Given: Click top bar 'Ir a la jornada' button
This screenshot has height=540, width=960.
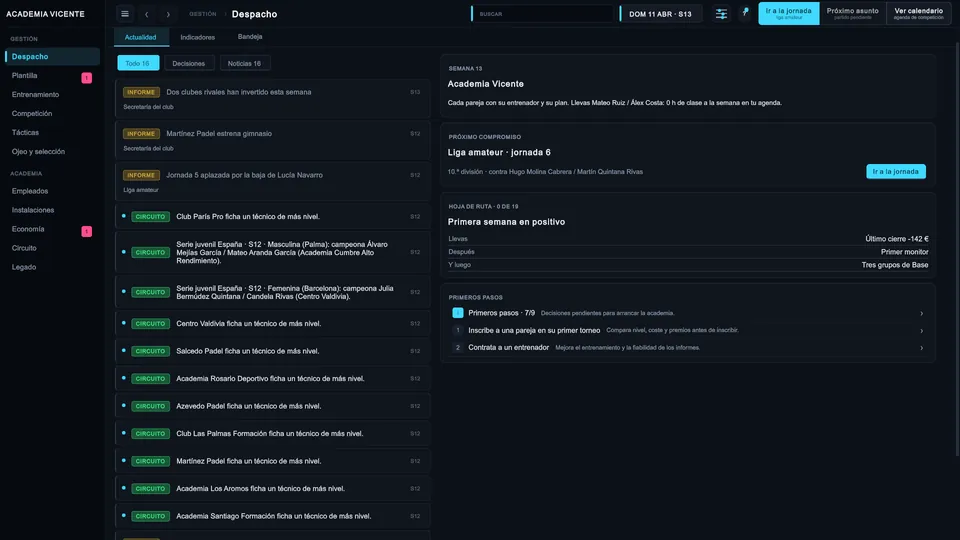Looking at the screenshot, I should click(x=789, y=13).
